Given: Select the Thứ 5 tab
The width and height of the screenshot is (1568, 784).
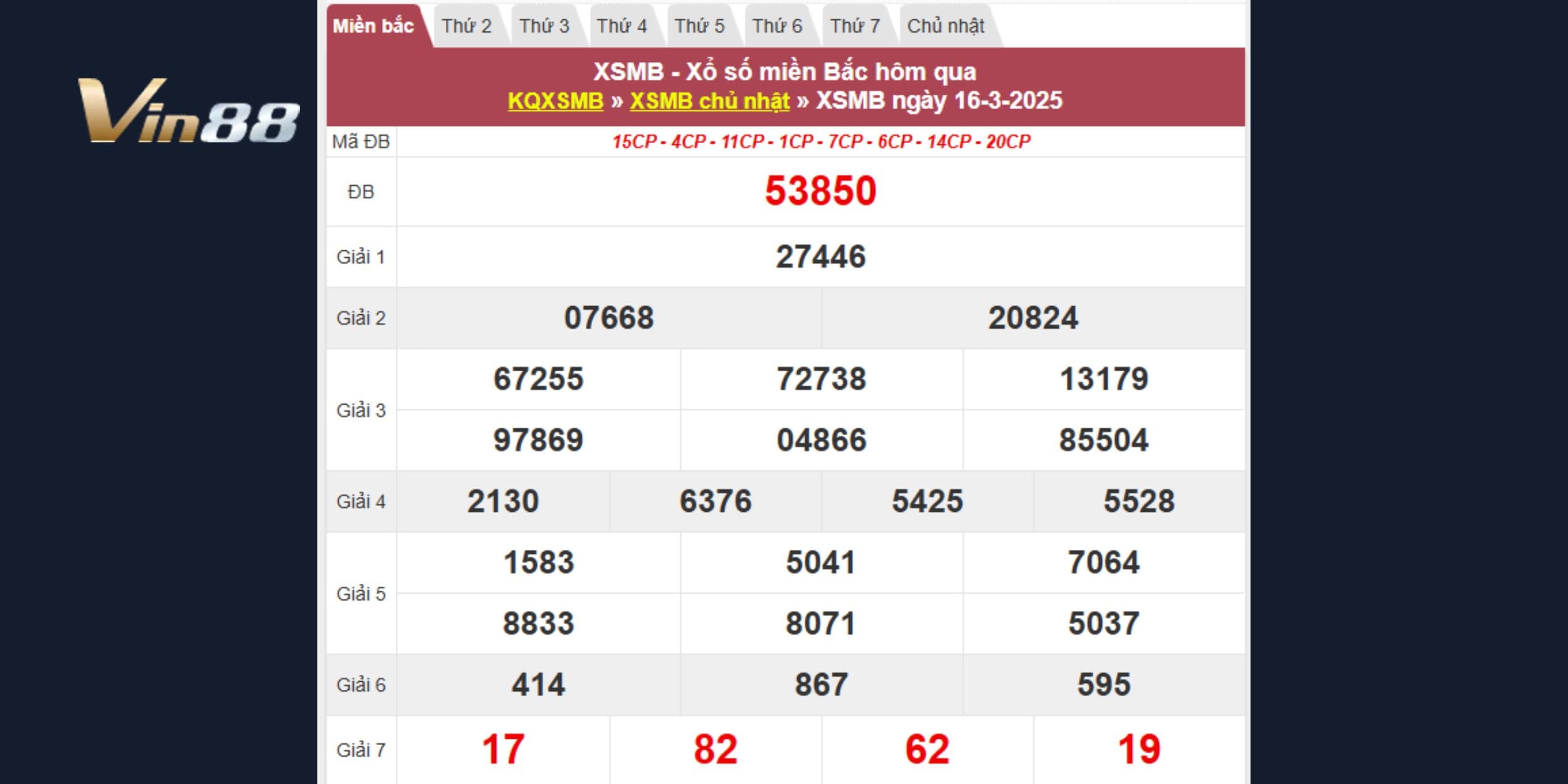Looking at the screenshot, I should 700,26.
